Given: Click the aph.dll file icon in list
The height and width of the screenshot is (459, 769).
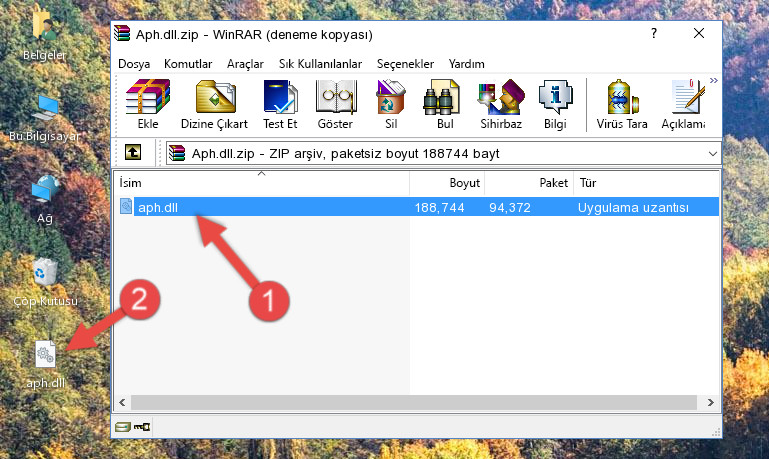Looking at the screenshot, I should (x=126, y=206).
